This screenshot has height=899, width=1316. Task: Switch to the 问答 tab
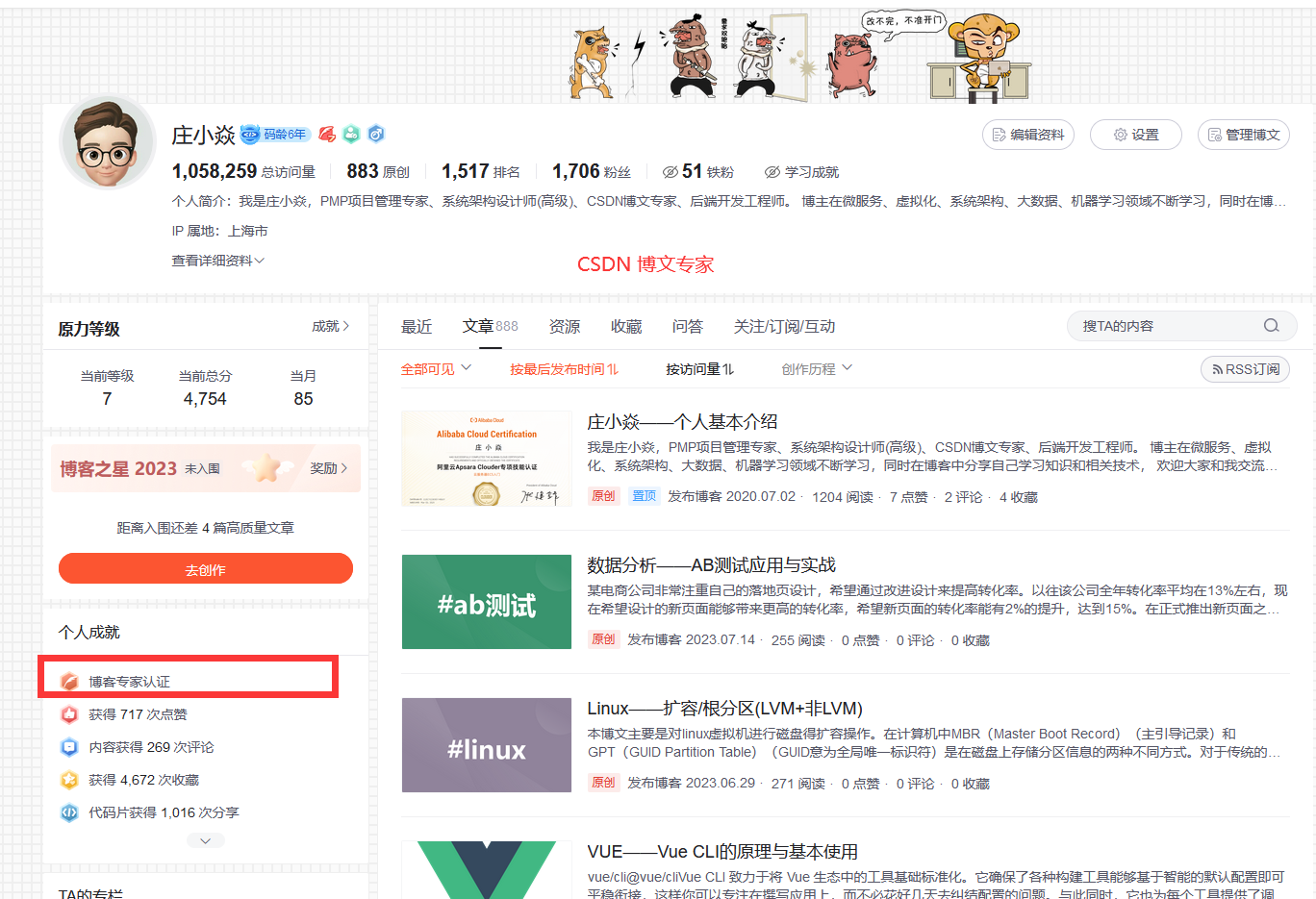point(688,327)
